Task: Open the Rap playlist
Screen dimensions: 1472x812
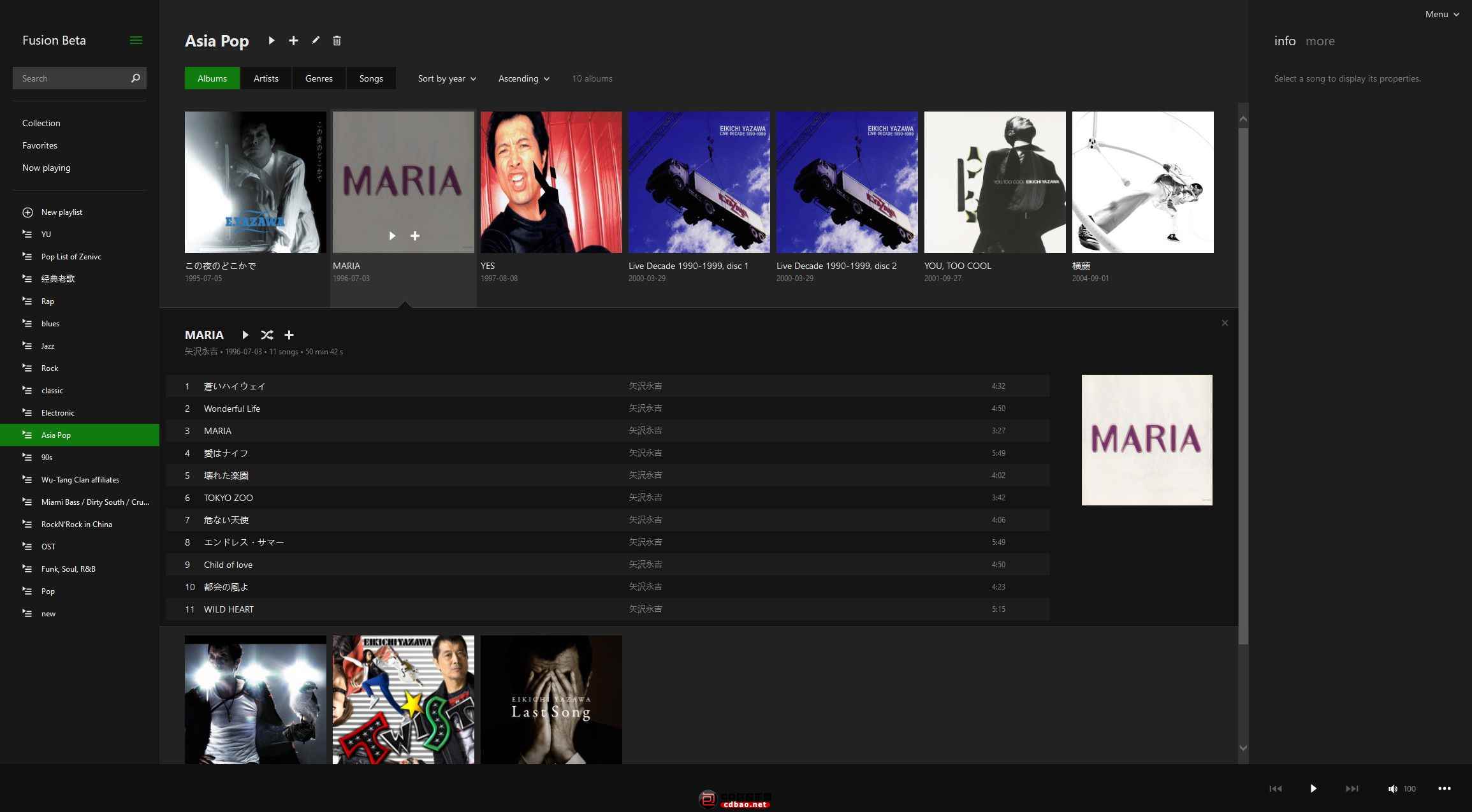Action: coord(80,301)
